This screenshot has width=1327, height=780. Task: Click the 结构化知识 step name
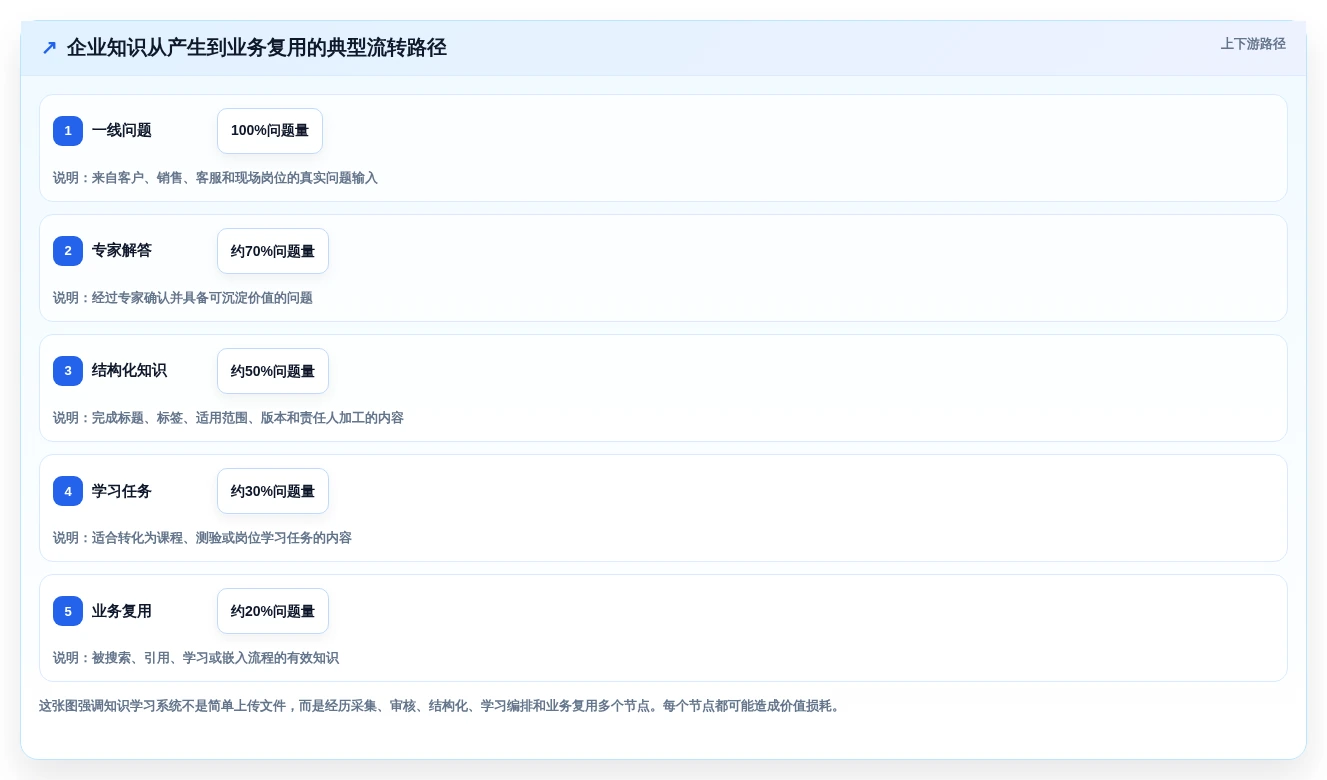coord(129,371)
